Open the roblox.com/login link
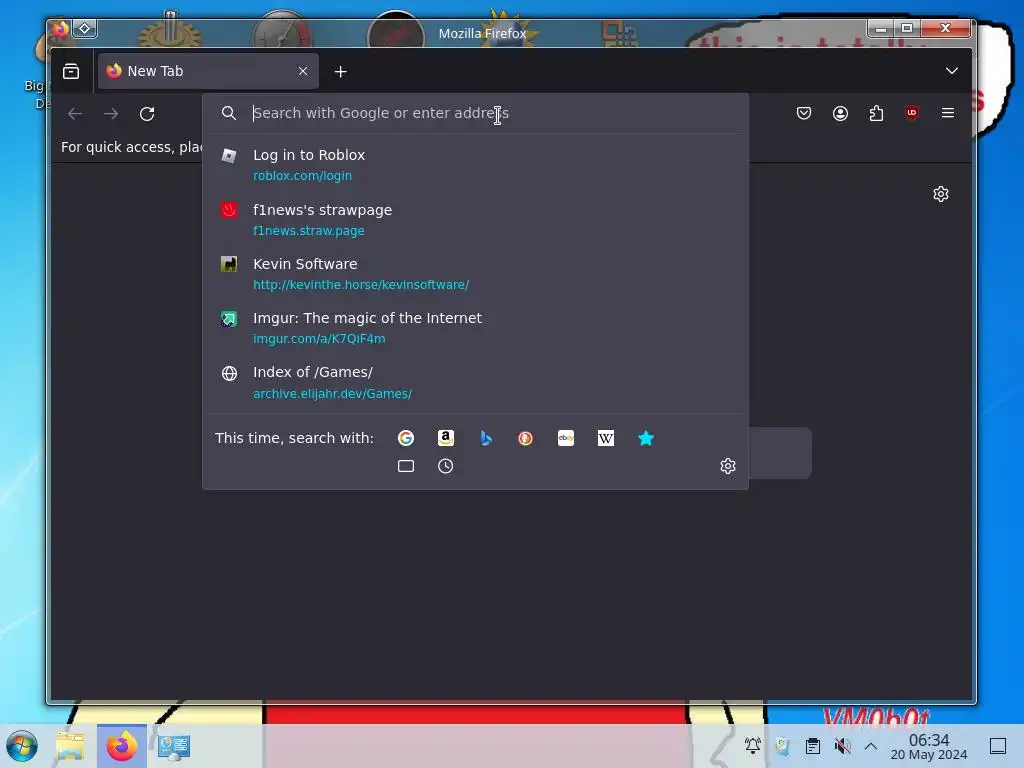 (x=302, y=176)
